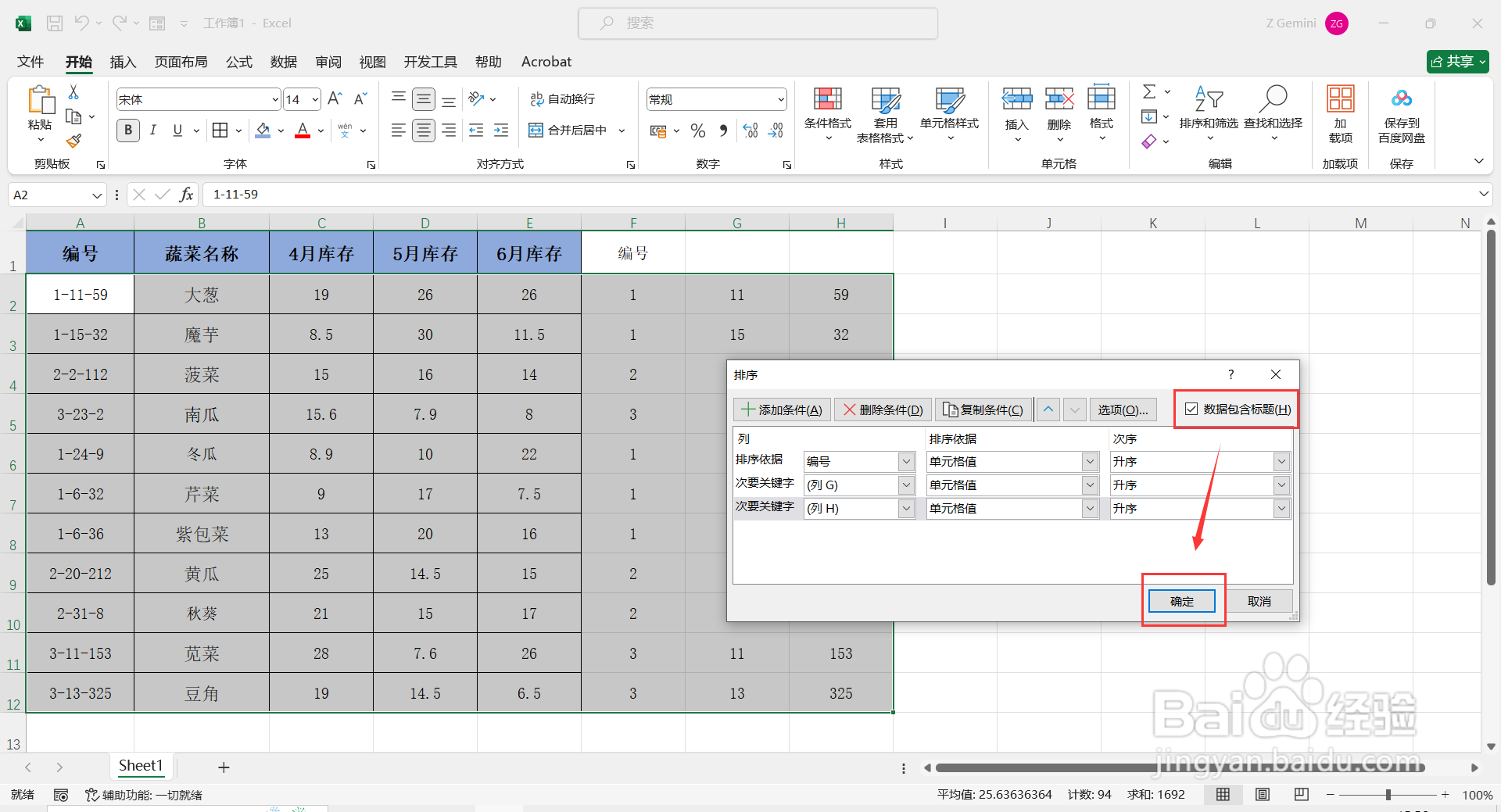Open the 文件 menu
The height and width of the screenshot is (812, 1501).
(x=29, y=62)
